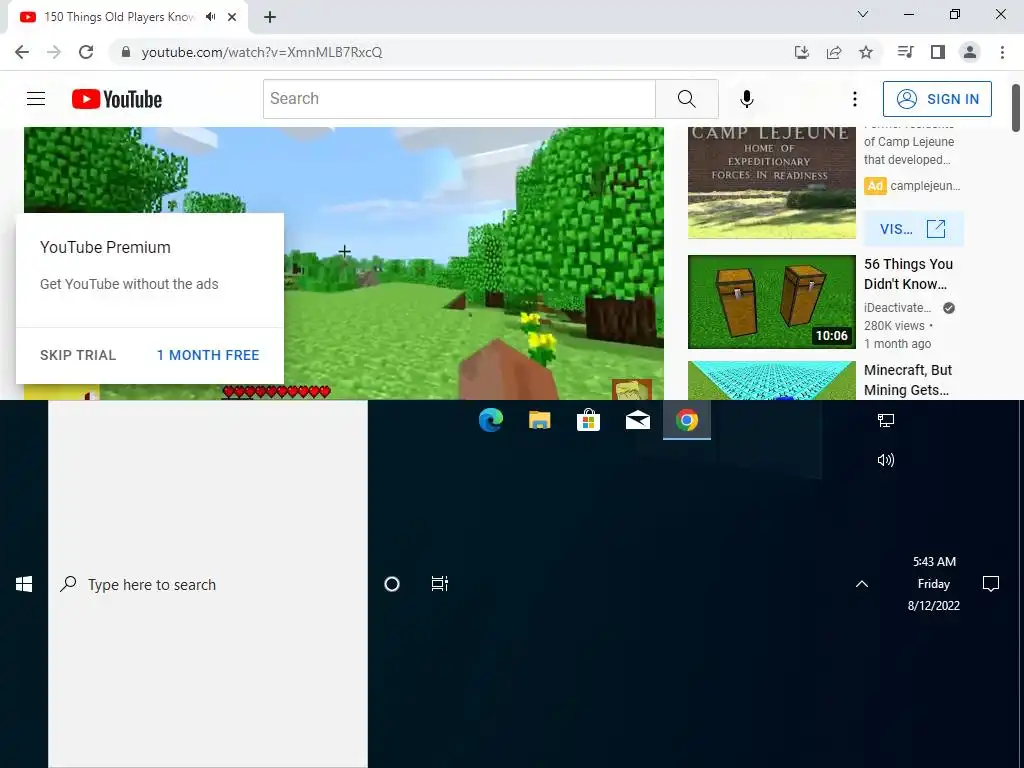Click the SIGN IN button
Viewport: 1024px width, 768px height.
(937, 99)
